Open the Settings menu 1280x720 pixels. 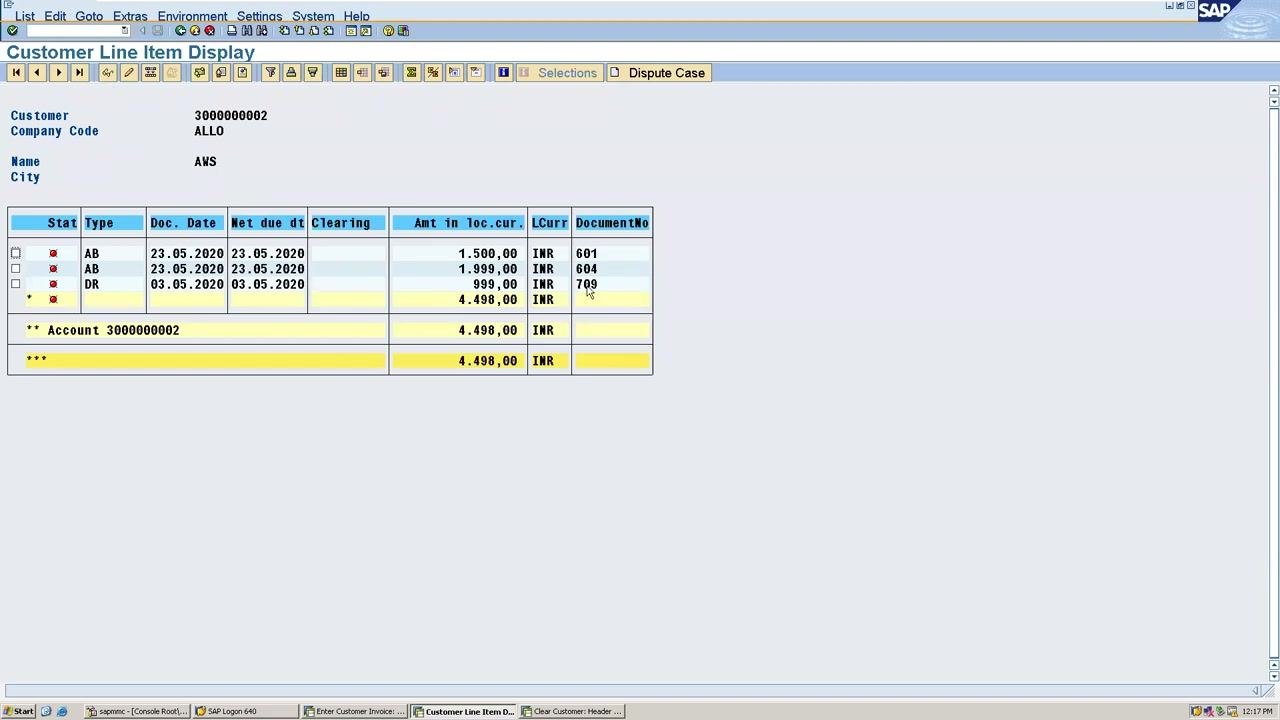pyautogui.click(x=259, y=16)
